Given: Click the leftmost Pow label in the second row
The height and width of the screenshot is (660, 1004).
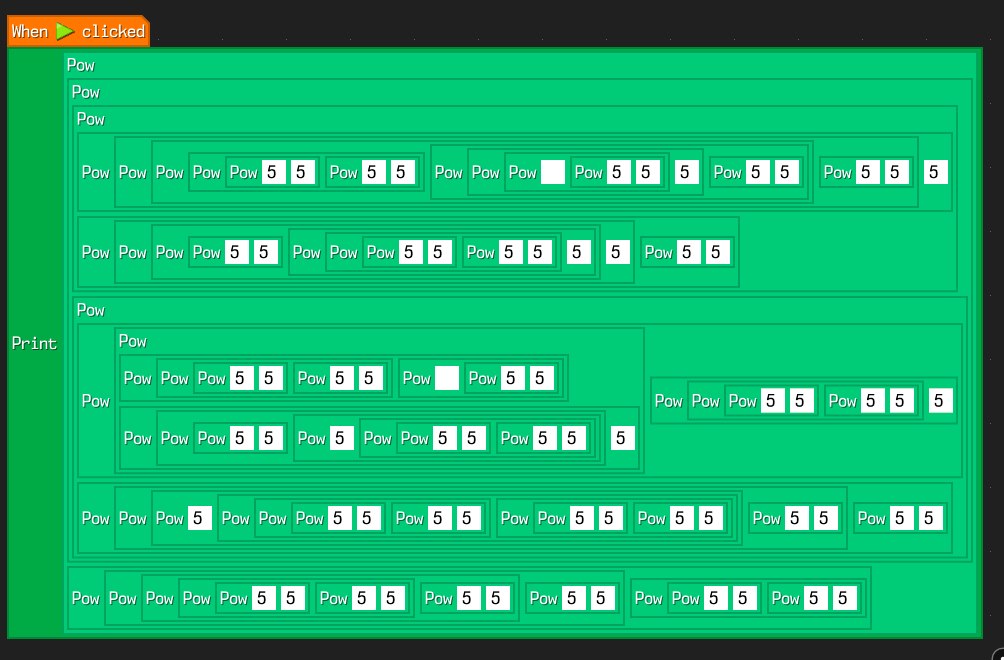Looking at the screenshot, I should pyautogui.click(x=95, y=252).
